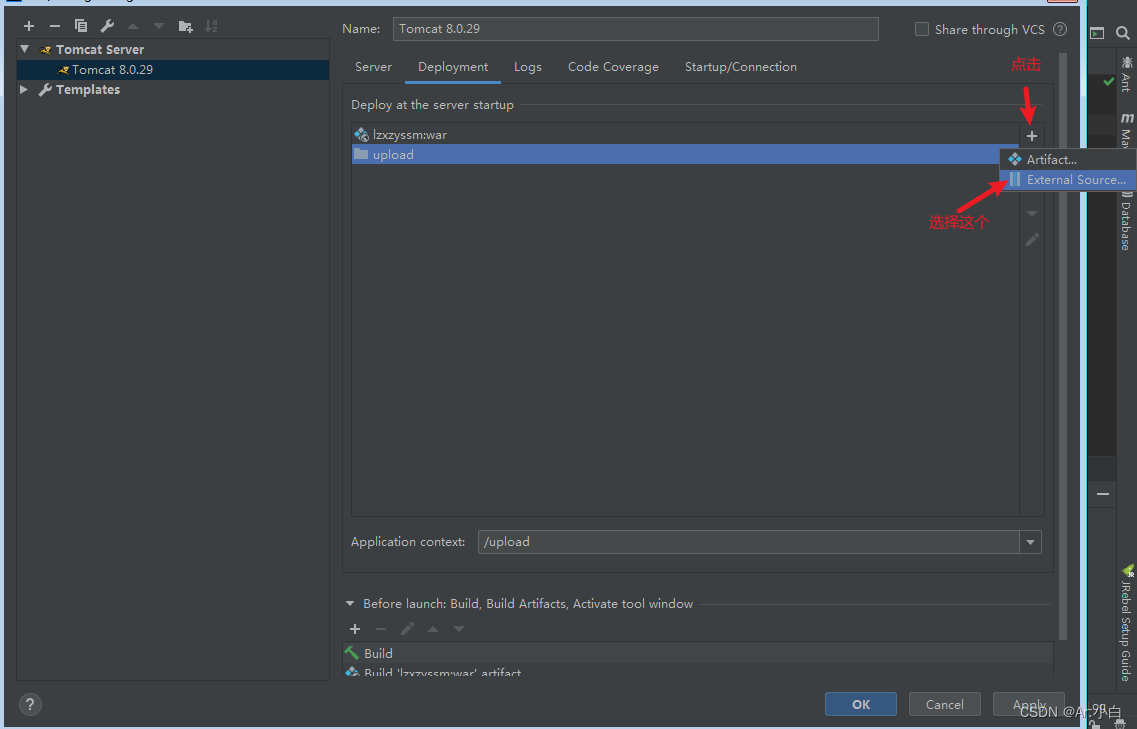Enable Share through VCS checkbox
The image size is (1137, 729).
point(922,29)
